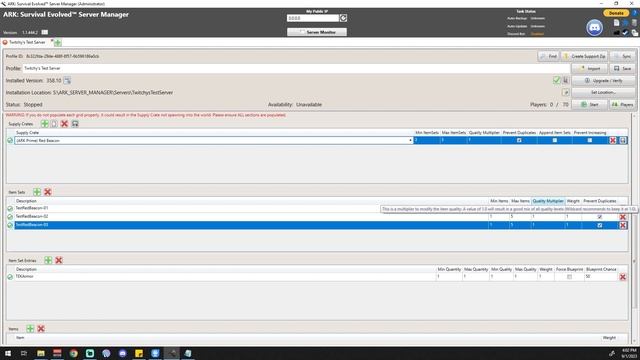The height and width of the screenshot is (360, 640).
Task: Select the TestRedBeacon-02 item set row
Action: coord(251,217)
